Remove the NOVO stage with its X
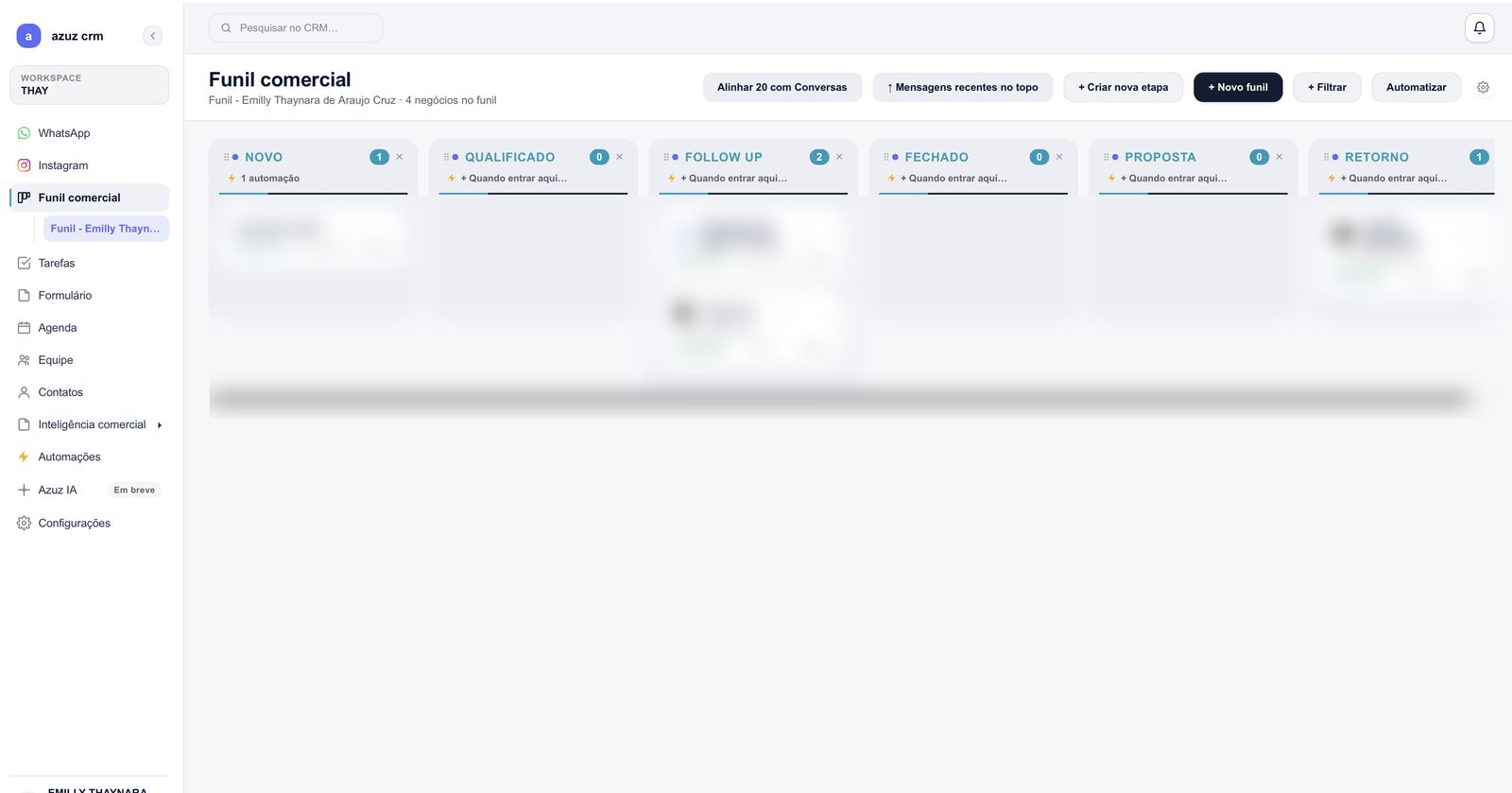Viewport: 1512px width, 793px height. (x=400, y=157)
